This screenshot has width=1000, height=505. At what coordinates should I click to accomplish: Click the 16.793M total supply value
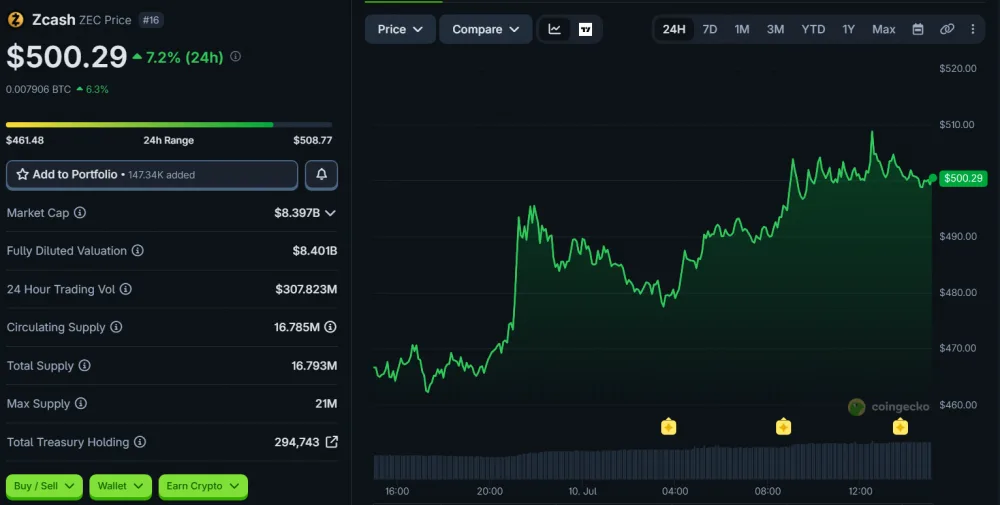point(314,365)
